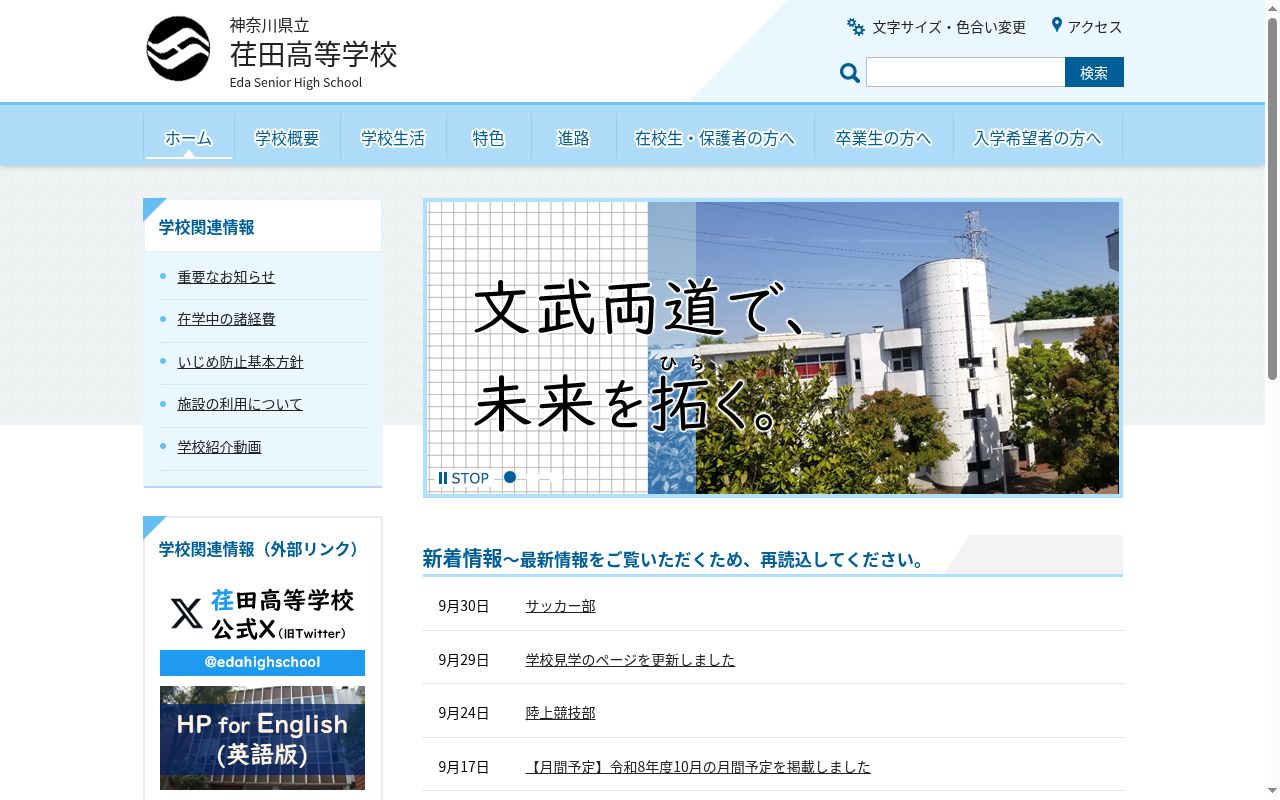Open the 入学希望者の方へ menu
The width and height of the screenshot is (1280, 800).
1038,137
